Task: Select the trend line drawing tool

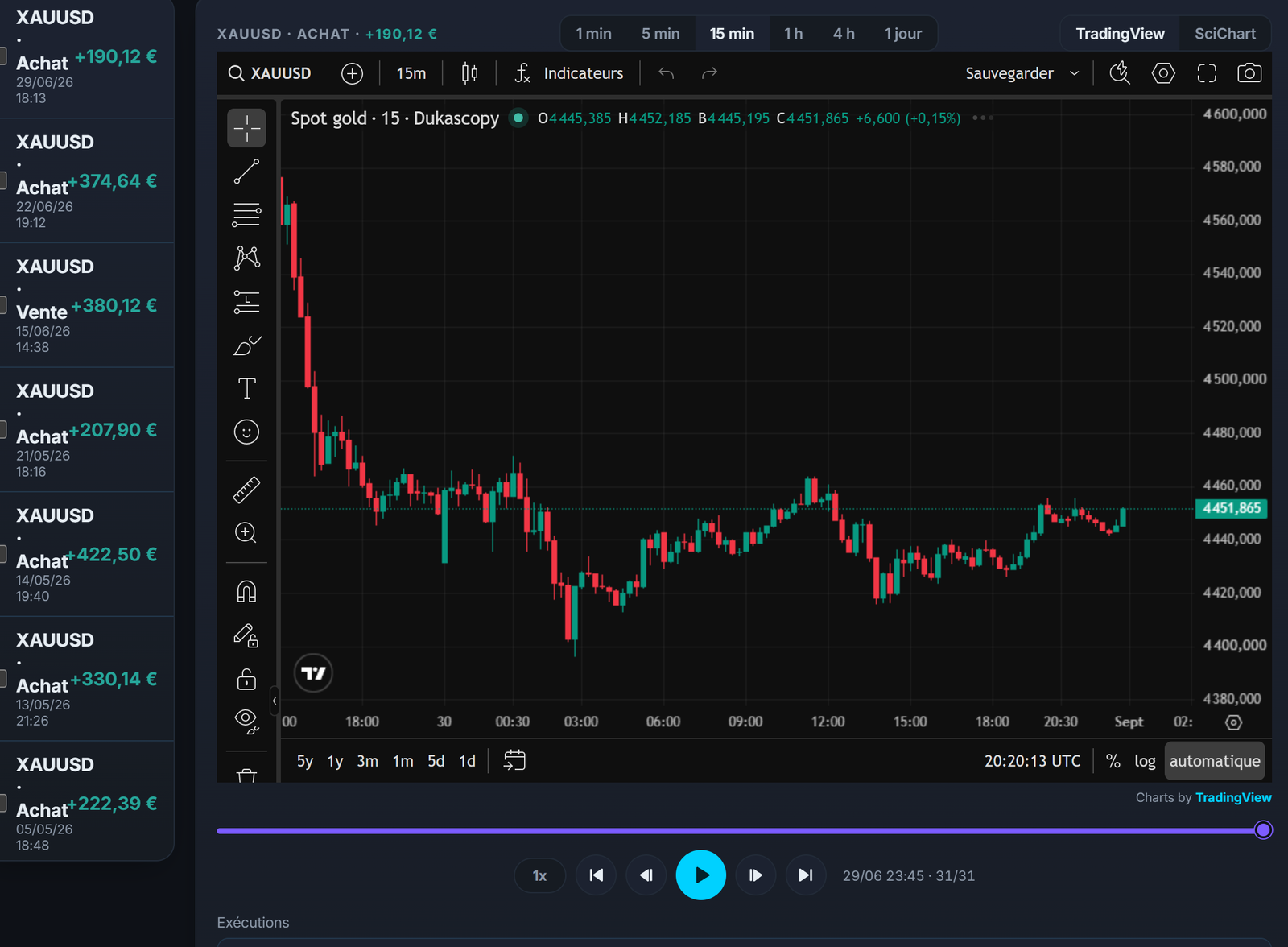Action: point(246,172)
